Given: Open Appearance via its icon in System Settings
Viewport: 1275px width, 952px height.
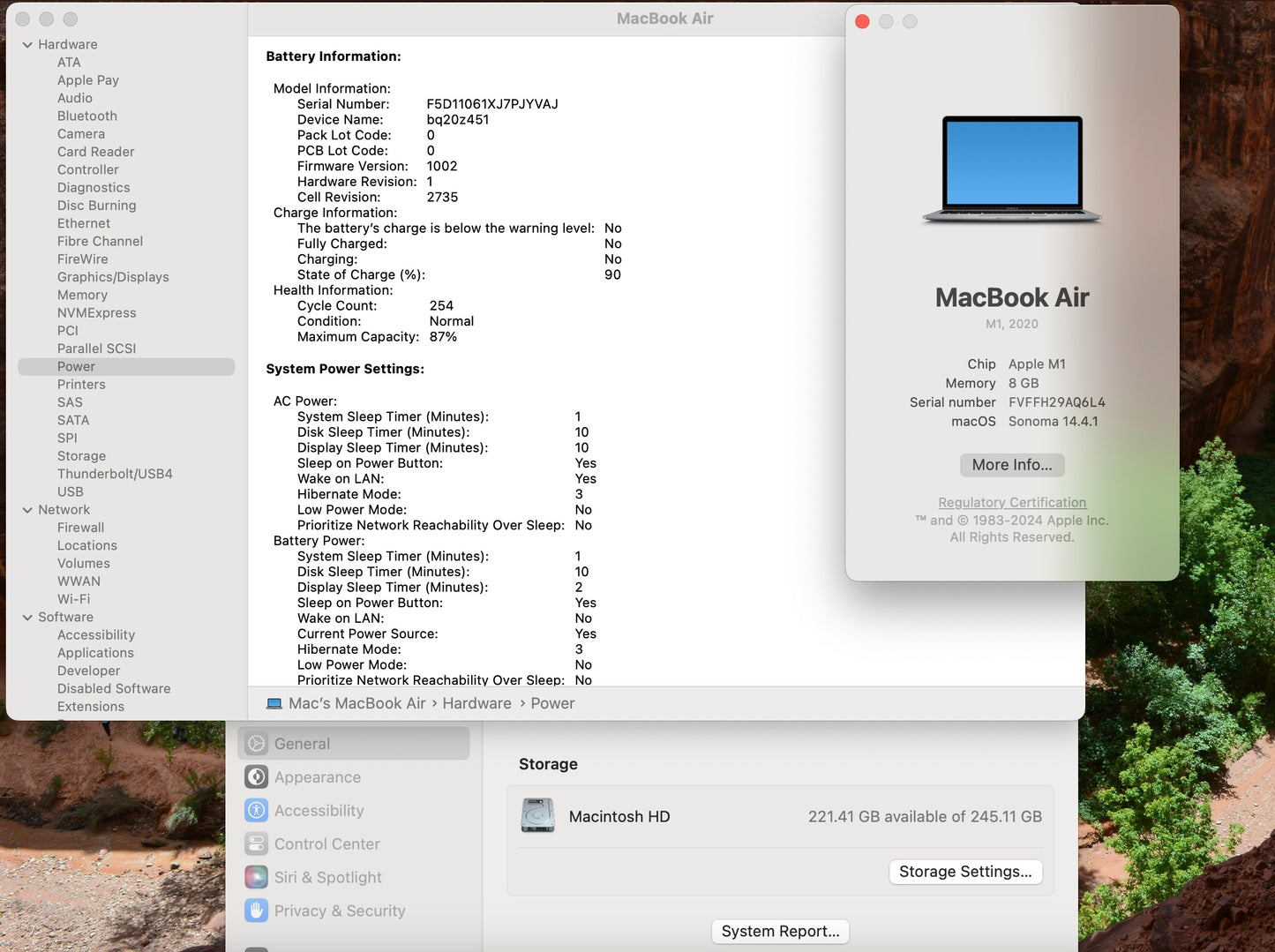Looking at the screenshot, I should pyautogui.click(x=257, y=777).
